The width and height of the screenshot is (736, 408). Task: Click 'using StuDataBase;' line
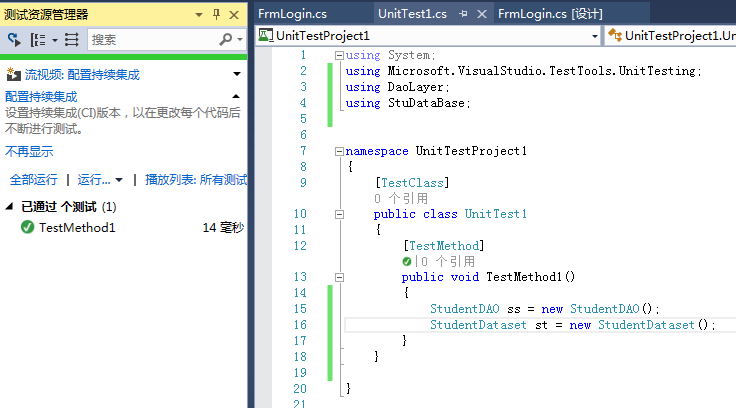[408, 103]
